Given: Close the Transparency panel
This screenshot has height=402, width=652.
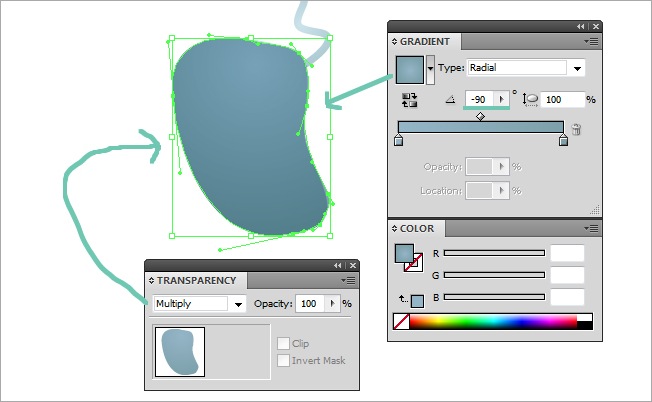Looking at the screenshot, I should point(353,265).
